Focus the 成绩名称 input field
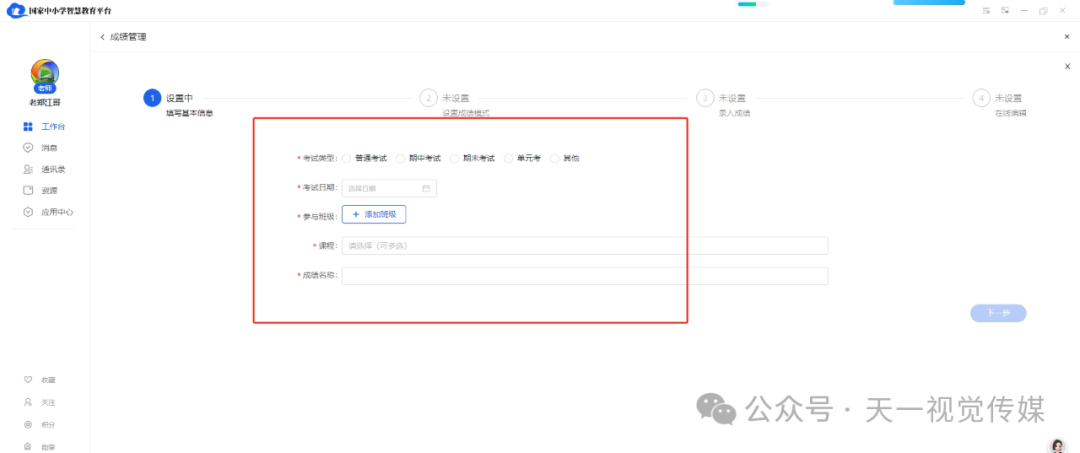This screenshot has width=1080, height=453. (x=585, y=276)
